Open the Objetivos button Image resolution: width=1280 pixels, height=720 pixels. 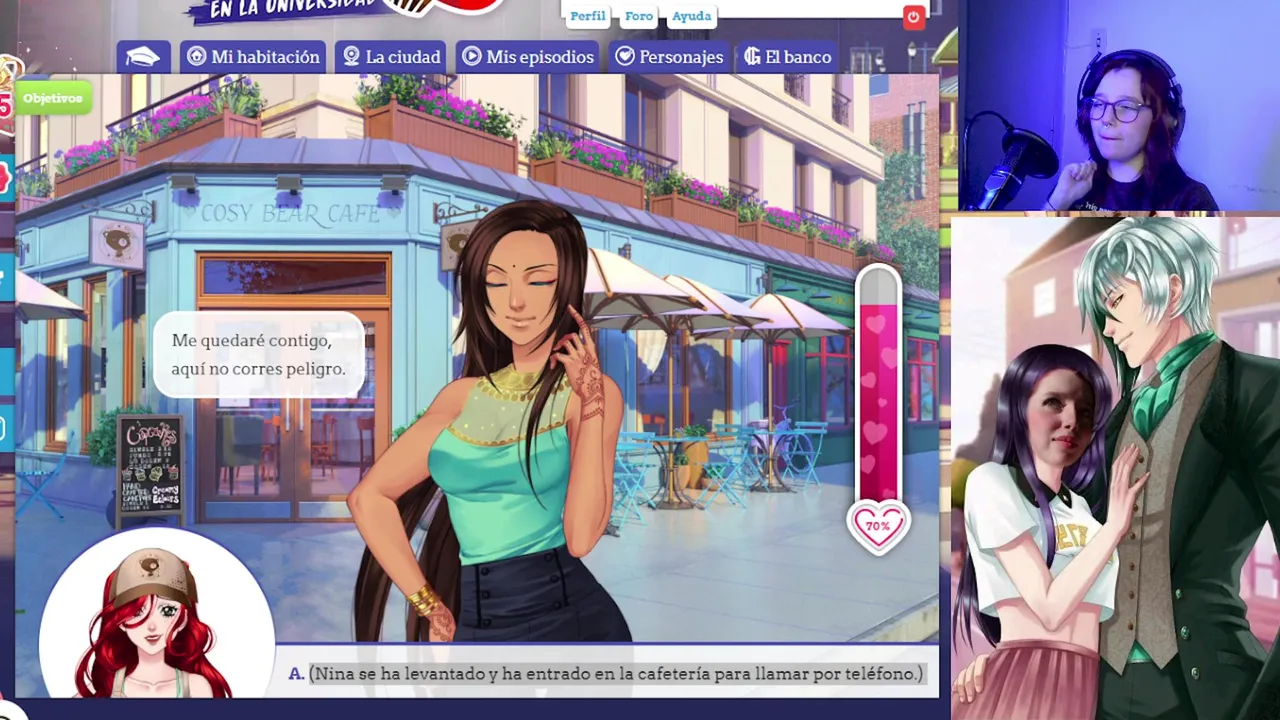(53, 98)
